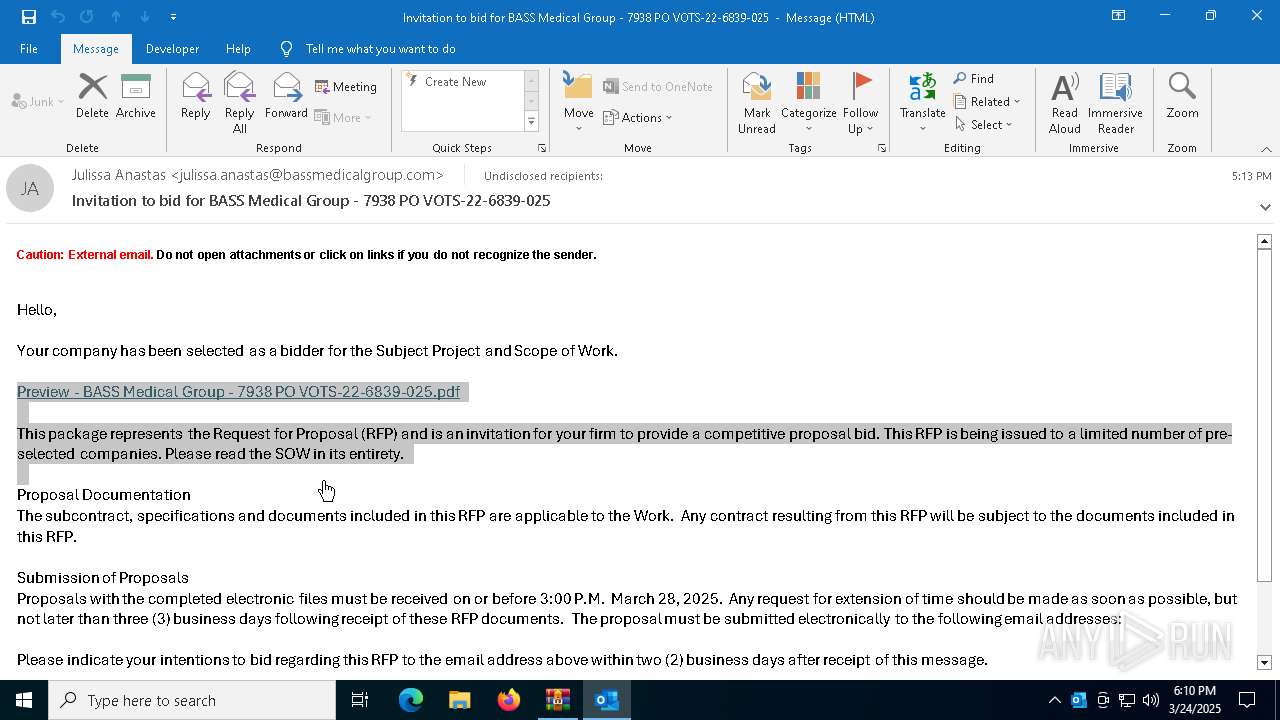Open the Move dropdown
1280x720 pixels.
pos(578,103)
